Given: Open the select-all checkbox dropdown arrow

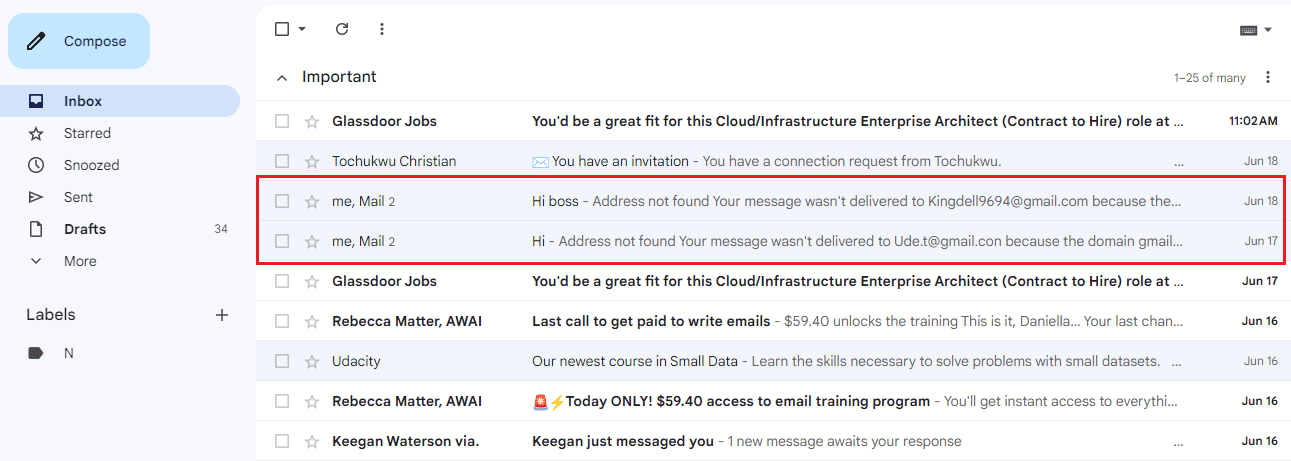Looking at the screenshot, I should (302, 29).
